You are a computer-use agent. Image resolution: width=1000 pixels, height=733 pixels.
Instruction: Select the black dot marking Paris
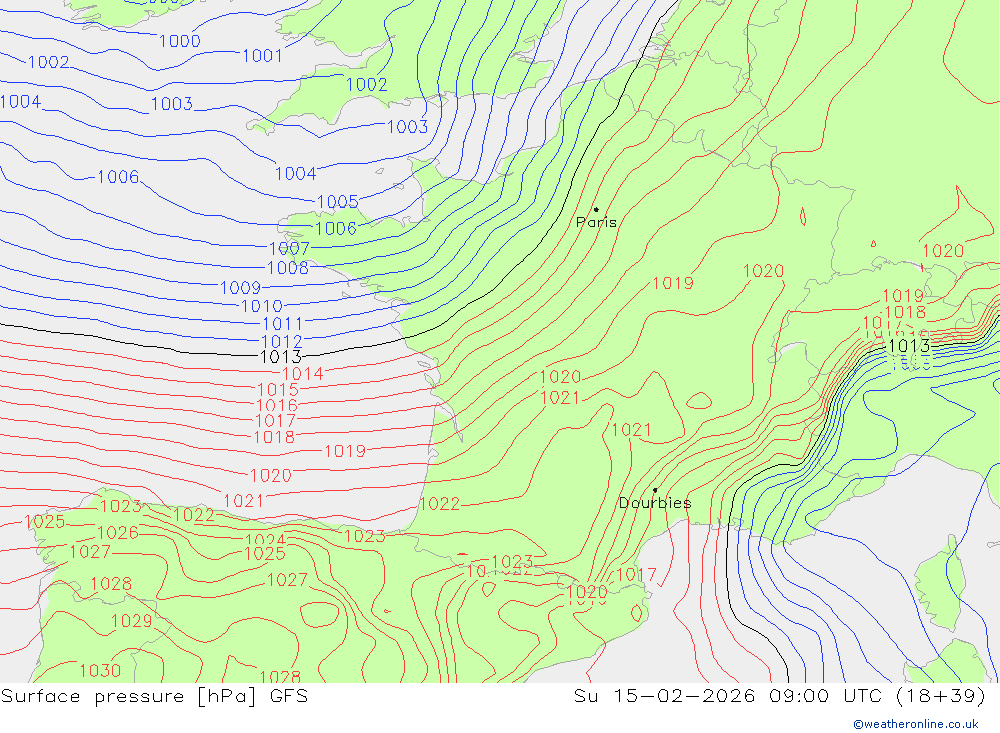(596, 209)
